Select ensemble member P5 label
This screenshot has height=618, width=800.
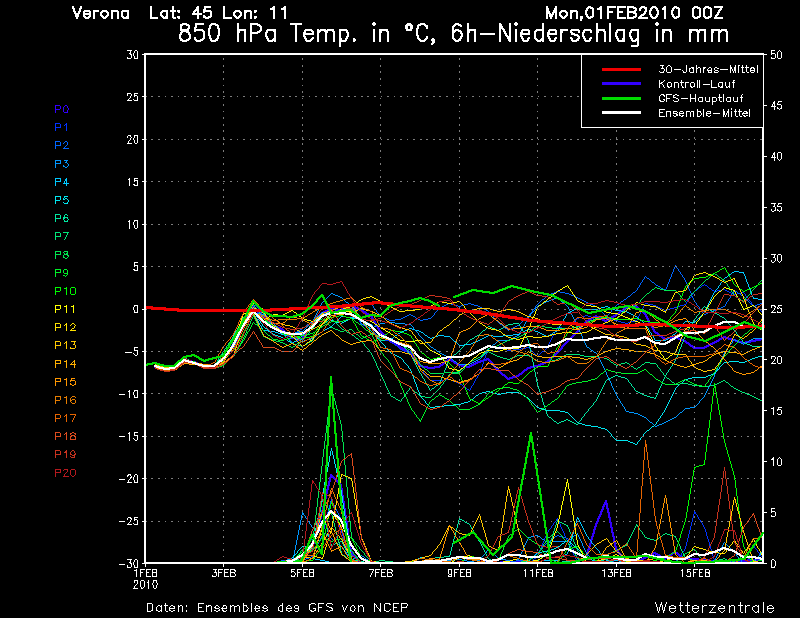pyautogui.click(x=62, y=200)
